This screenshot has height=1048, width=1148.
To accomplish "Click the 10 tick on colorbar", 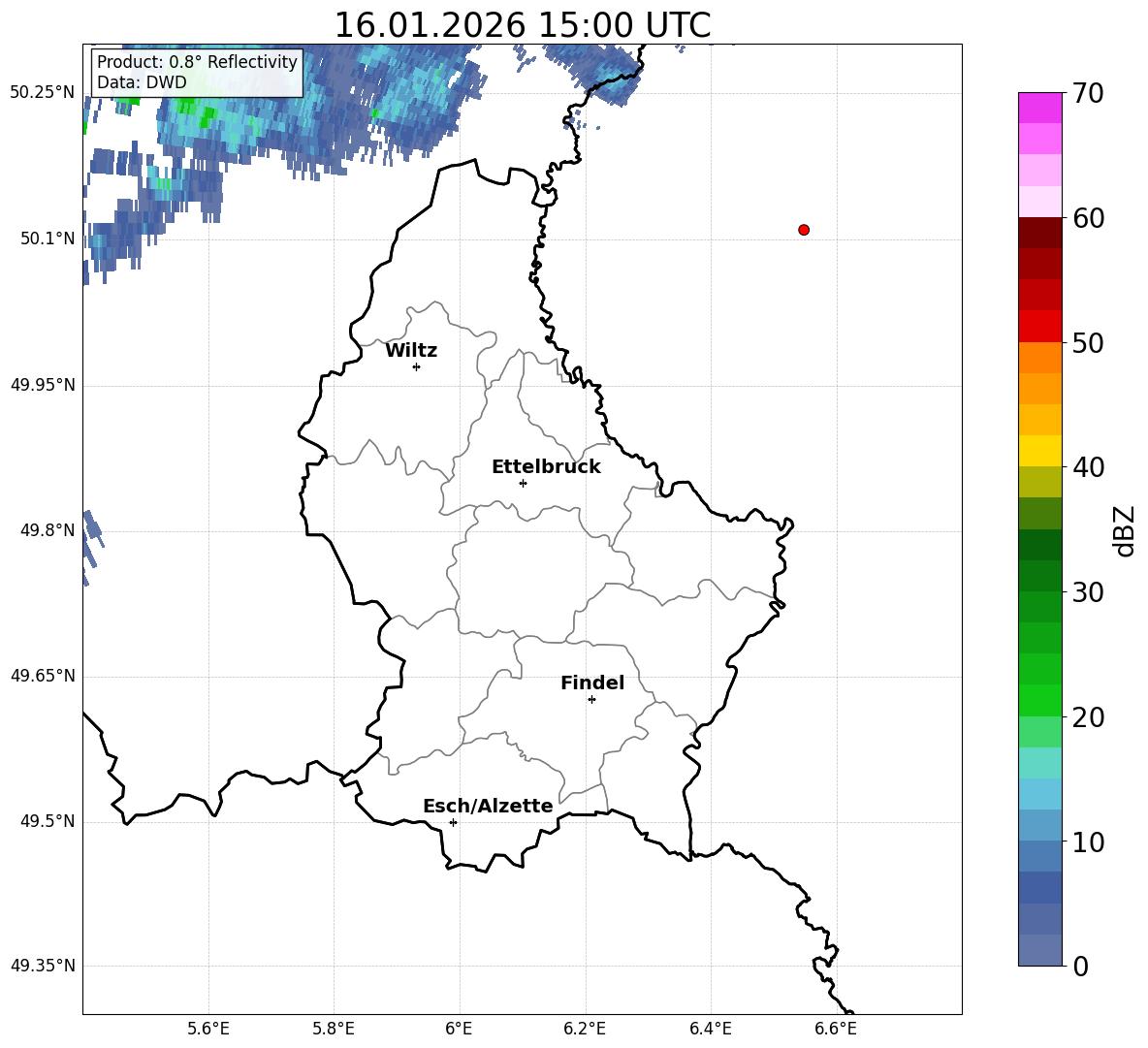I will click(x=1088, y=842).
